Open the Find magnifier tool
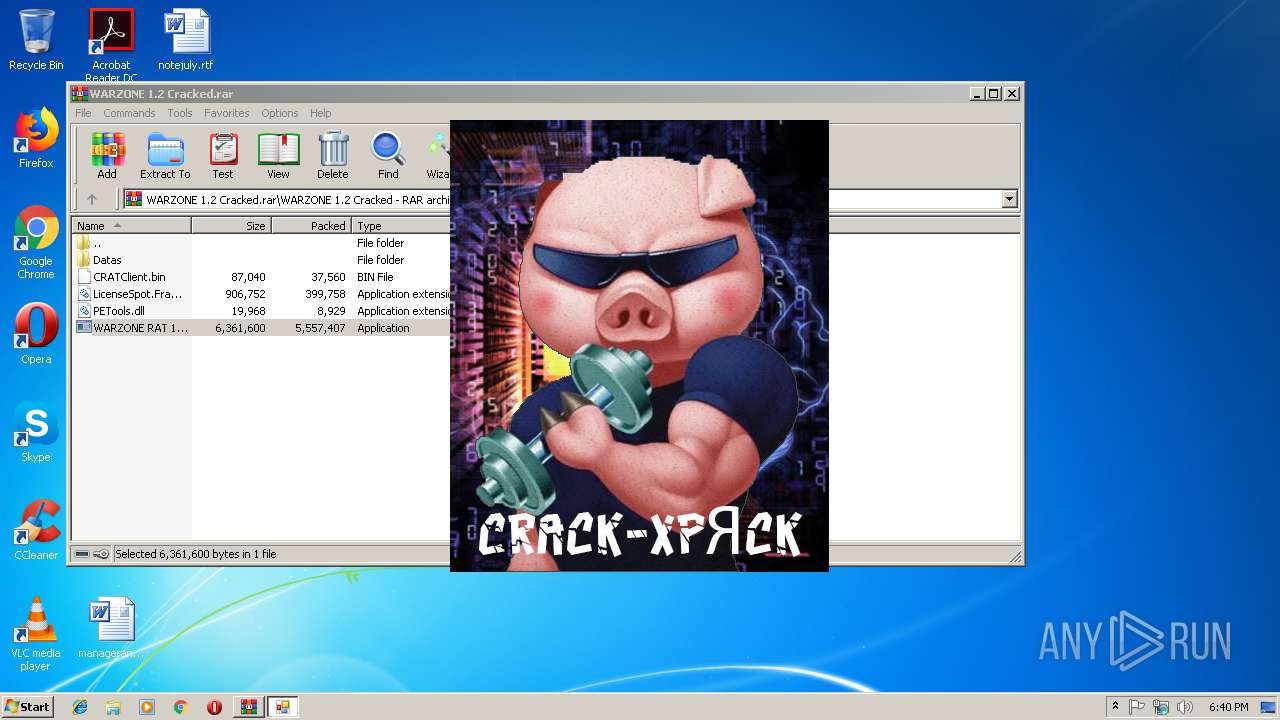The width and height of the screenshot is (1280, 720). (x=388, y=155)
